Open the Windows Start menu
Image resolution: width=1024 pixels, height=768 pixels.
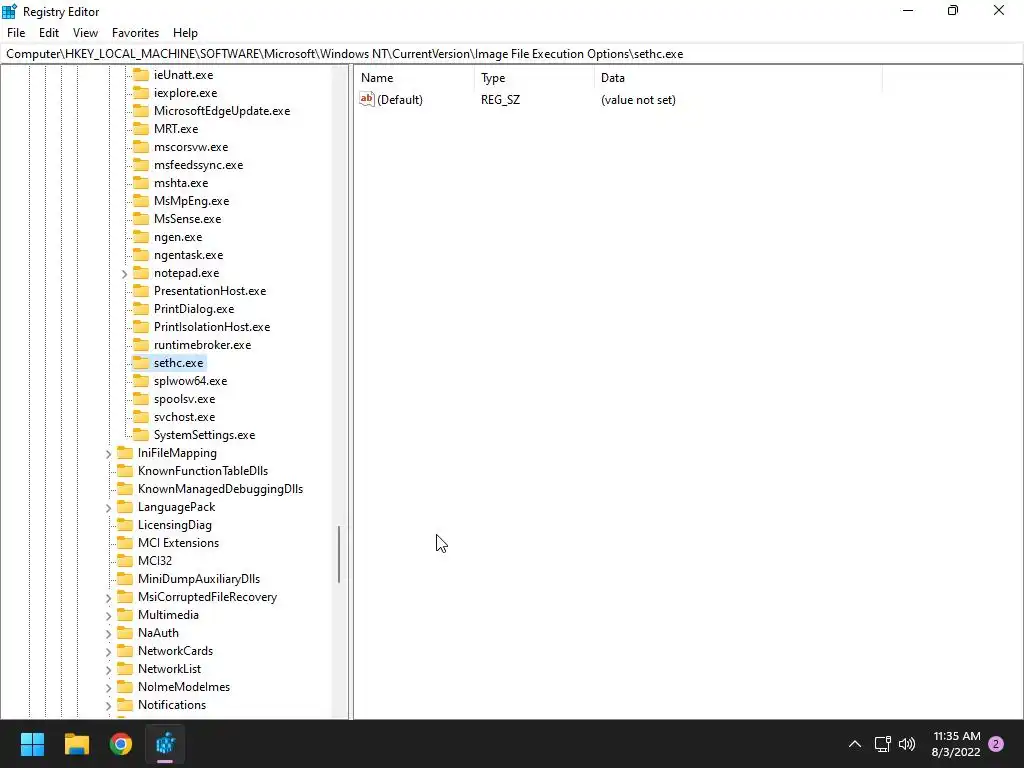32,744
